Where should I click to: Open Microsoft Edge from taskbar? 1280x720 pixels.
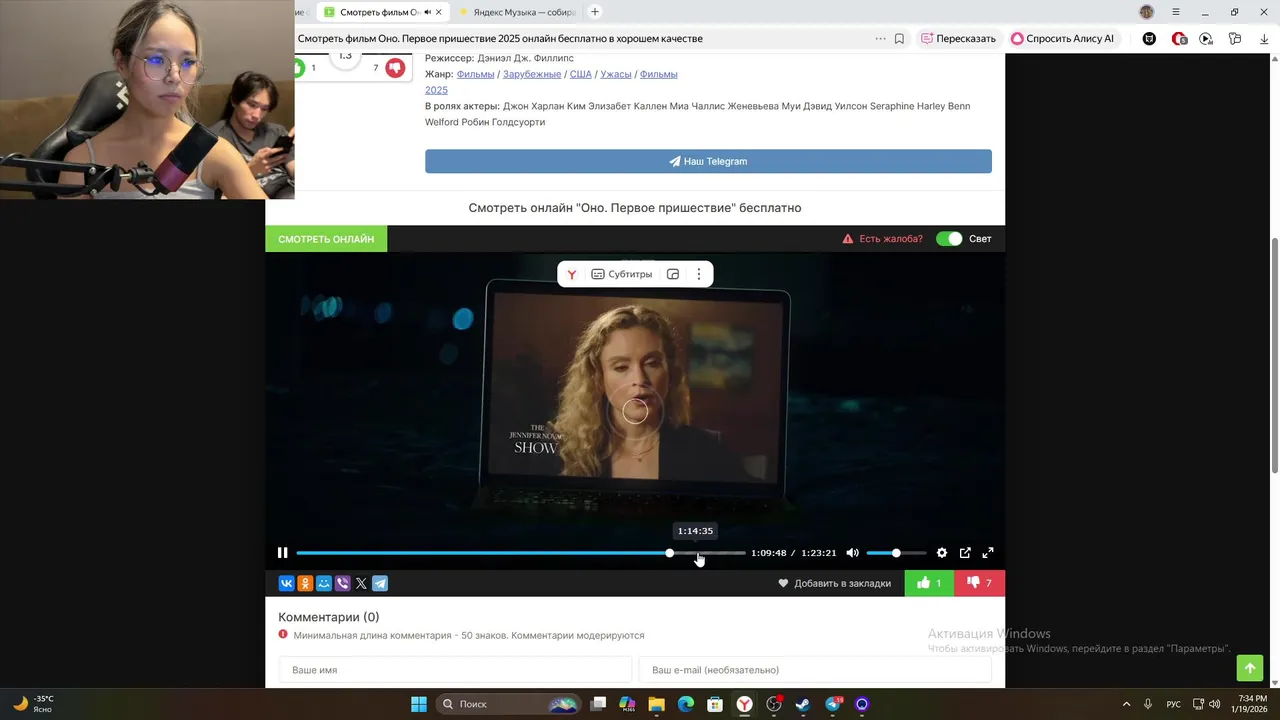(x=686, y=704)
